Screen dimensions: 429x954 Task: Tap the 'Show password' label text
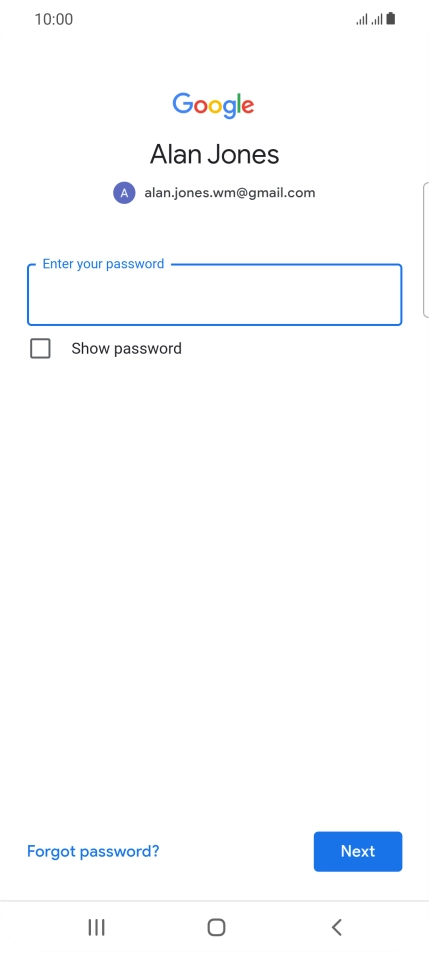pos(127,349)
